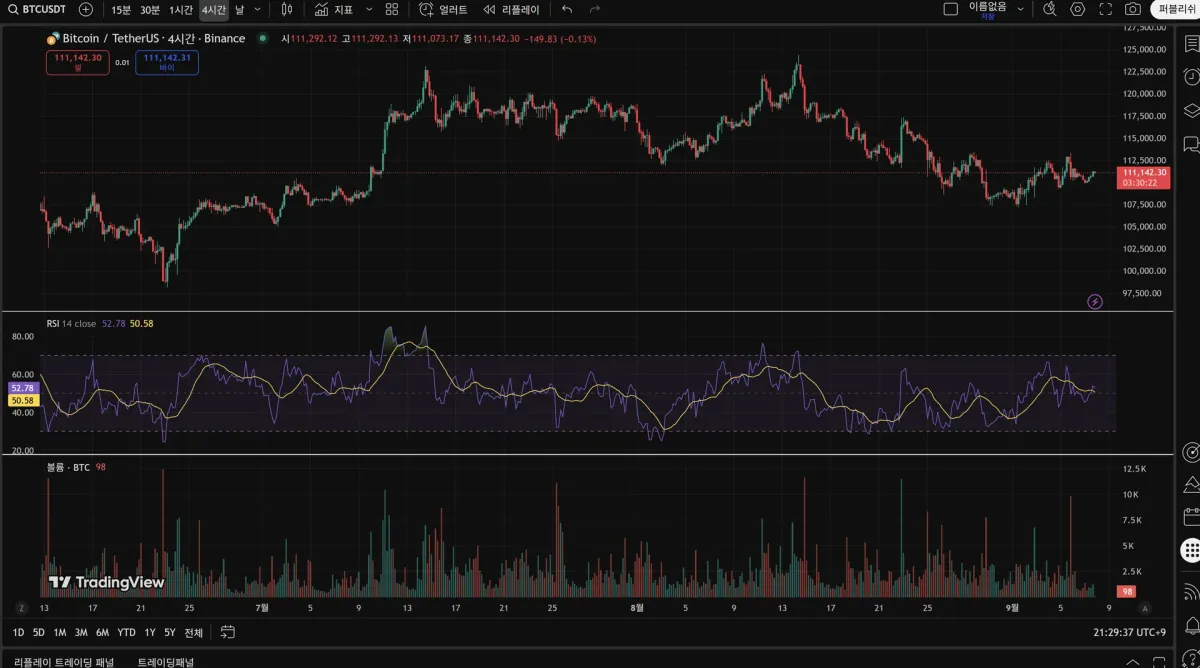Set the date range to YTD
This screenshot has width=1200, height=668.
[x=126, y=632]
